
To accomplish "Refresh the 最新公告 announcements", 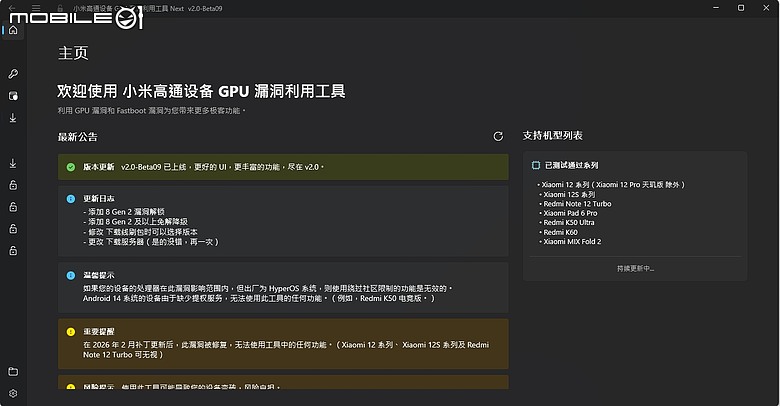I will click(x=498, y=136).
